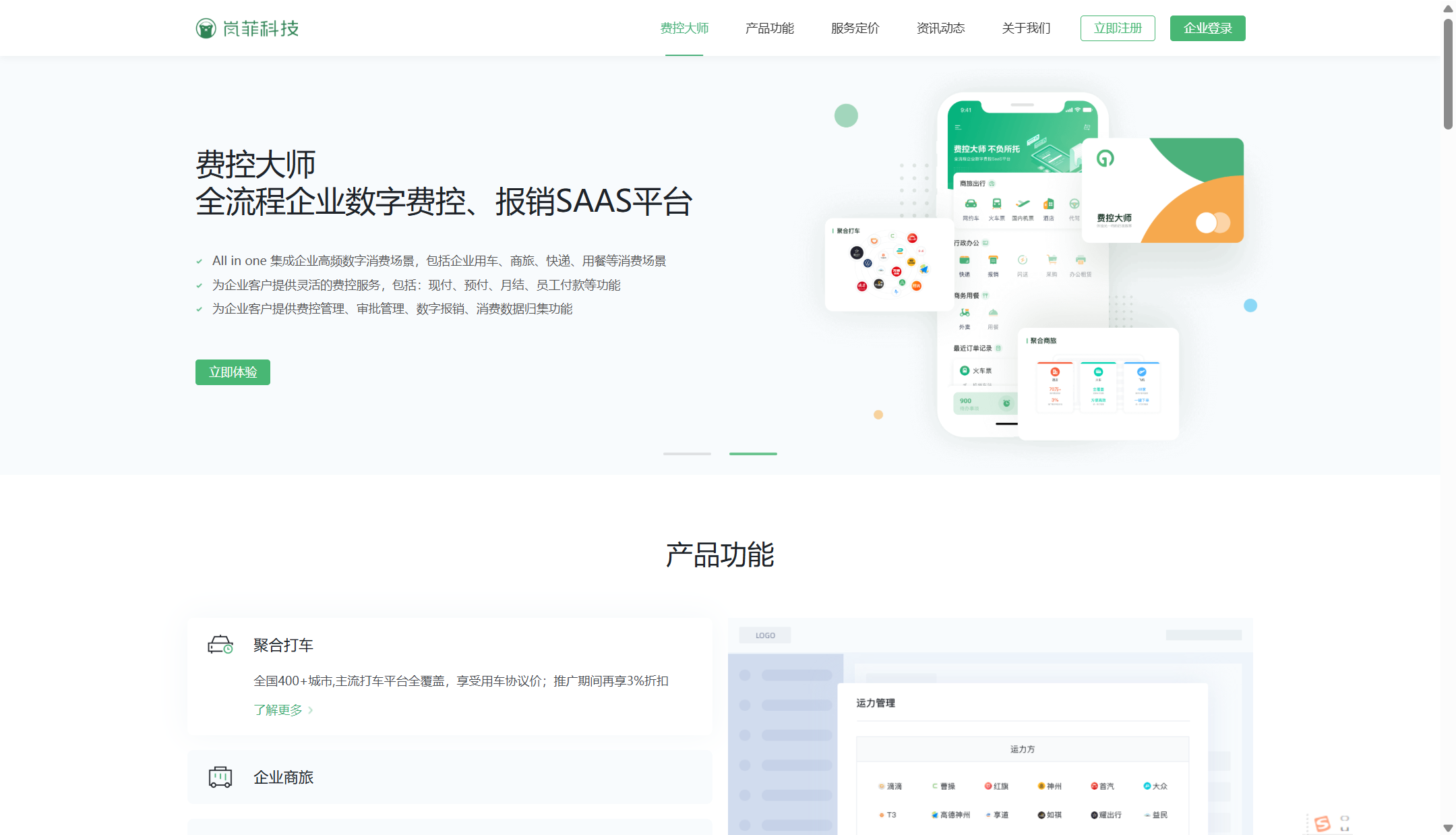Screen dimensions: 1456x835
Task: Select the 火车票 train ticket icon
Action: coord(998,204)
